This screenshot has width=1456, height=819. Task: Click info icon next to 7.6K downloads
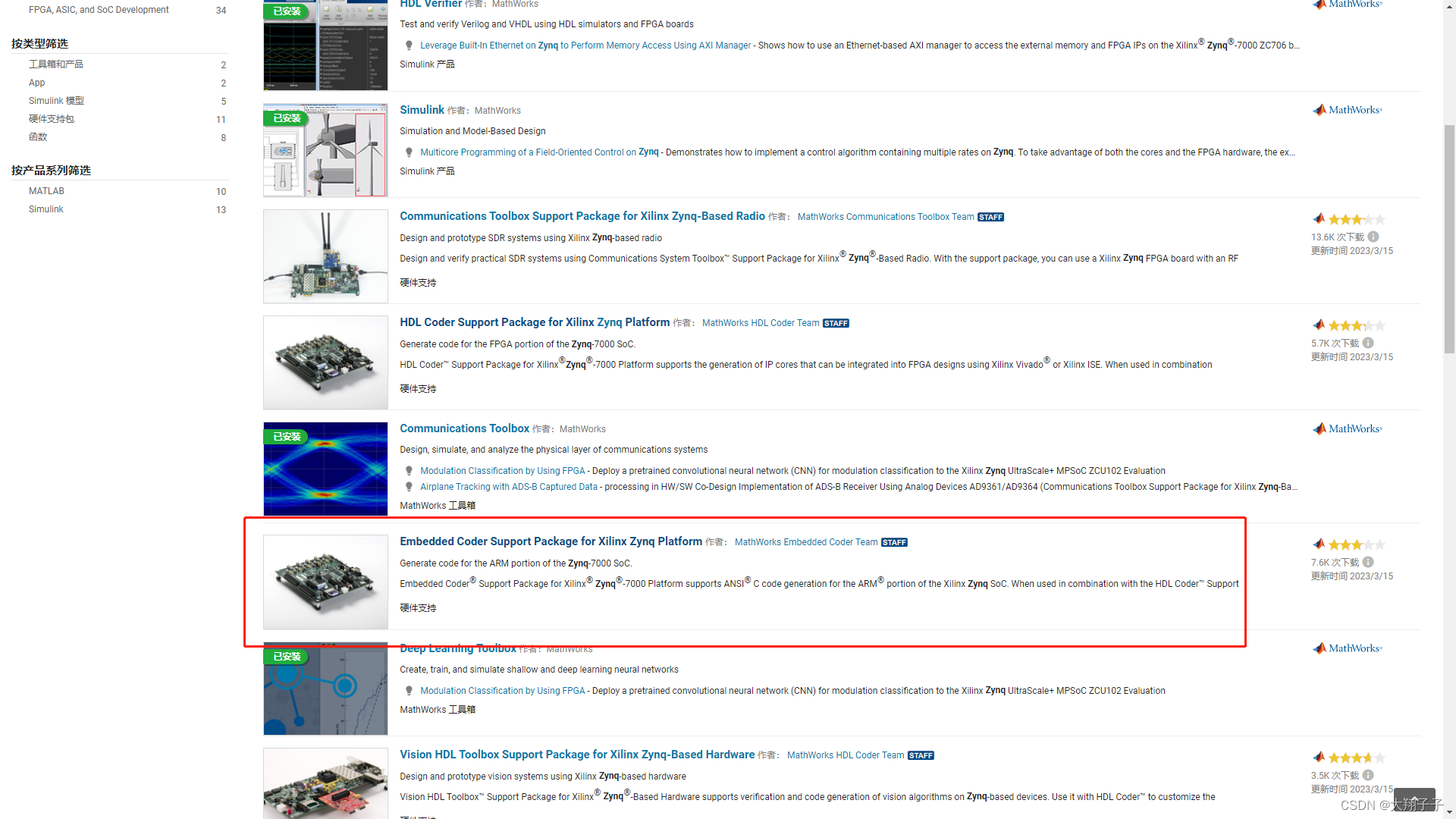point(1368,562)
